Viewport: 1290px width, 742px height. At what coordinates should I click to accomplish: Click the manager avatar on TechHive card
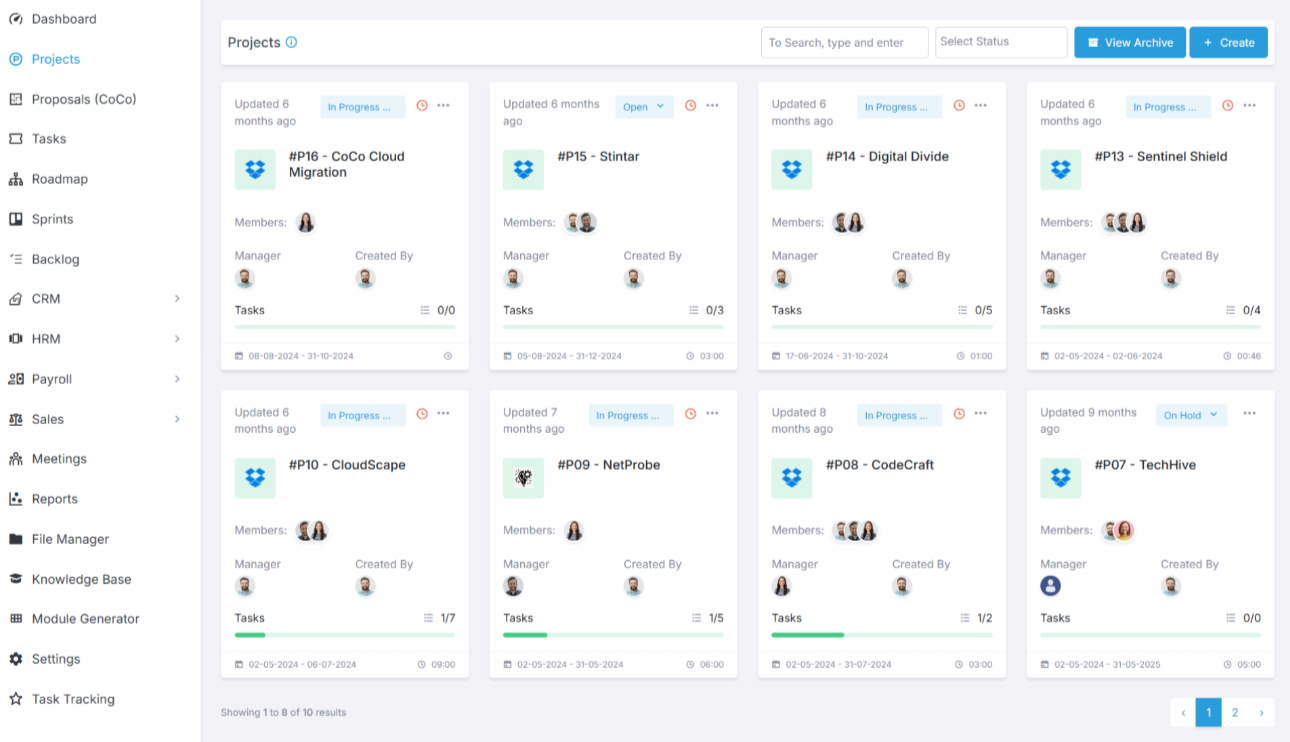coord(1050,586)
